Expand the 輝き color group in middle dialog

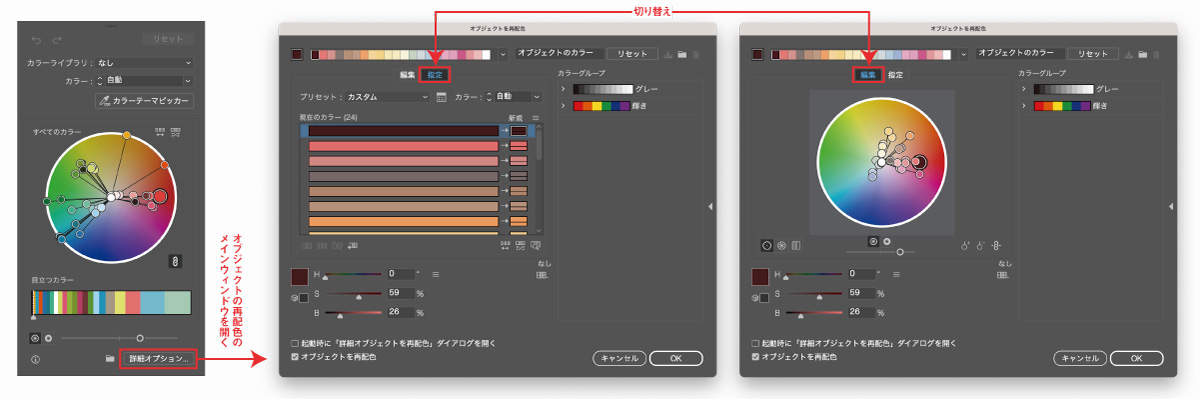(563, 105)
